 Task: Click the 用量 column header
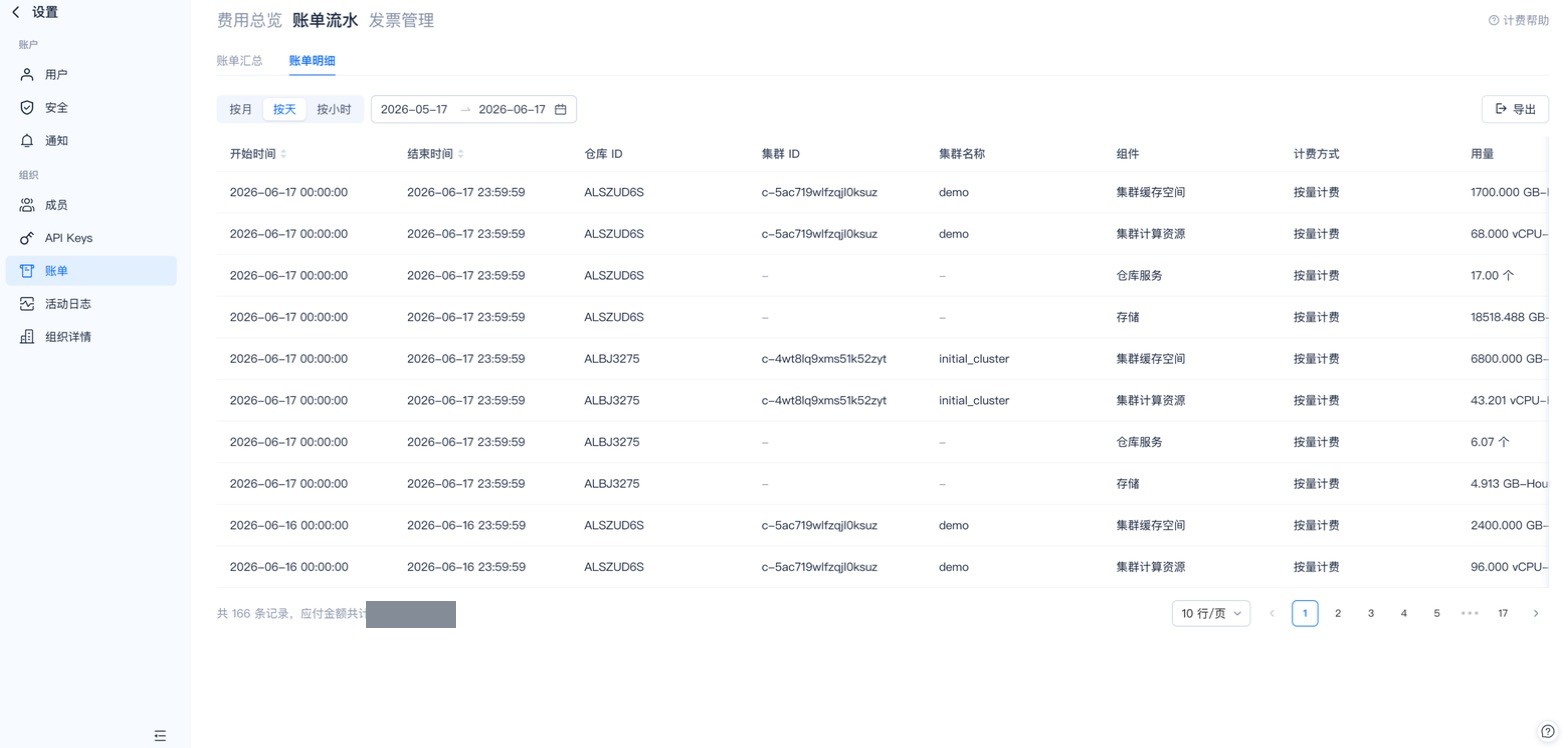(x=1482, y=154)
